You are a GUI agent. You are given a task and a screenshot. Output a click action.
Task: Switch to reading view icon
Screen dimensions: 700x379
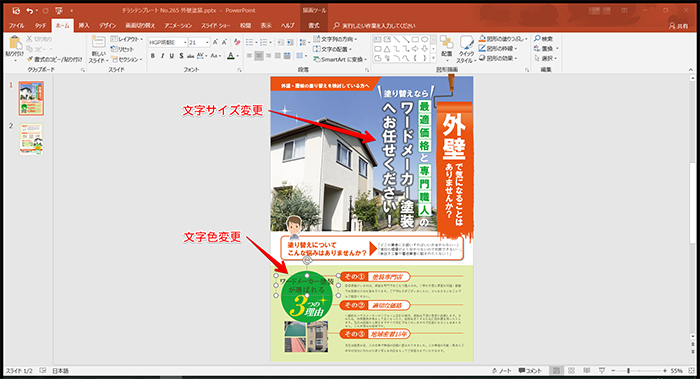pyautogui.click(x=587, y=371)
